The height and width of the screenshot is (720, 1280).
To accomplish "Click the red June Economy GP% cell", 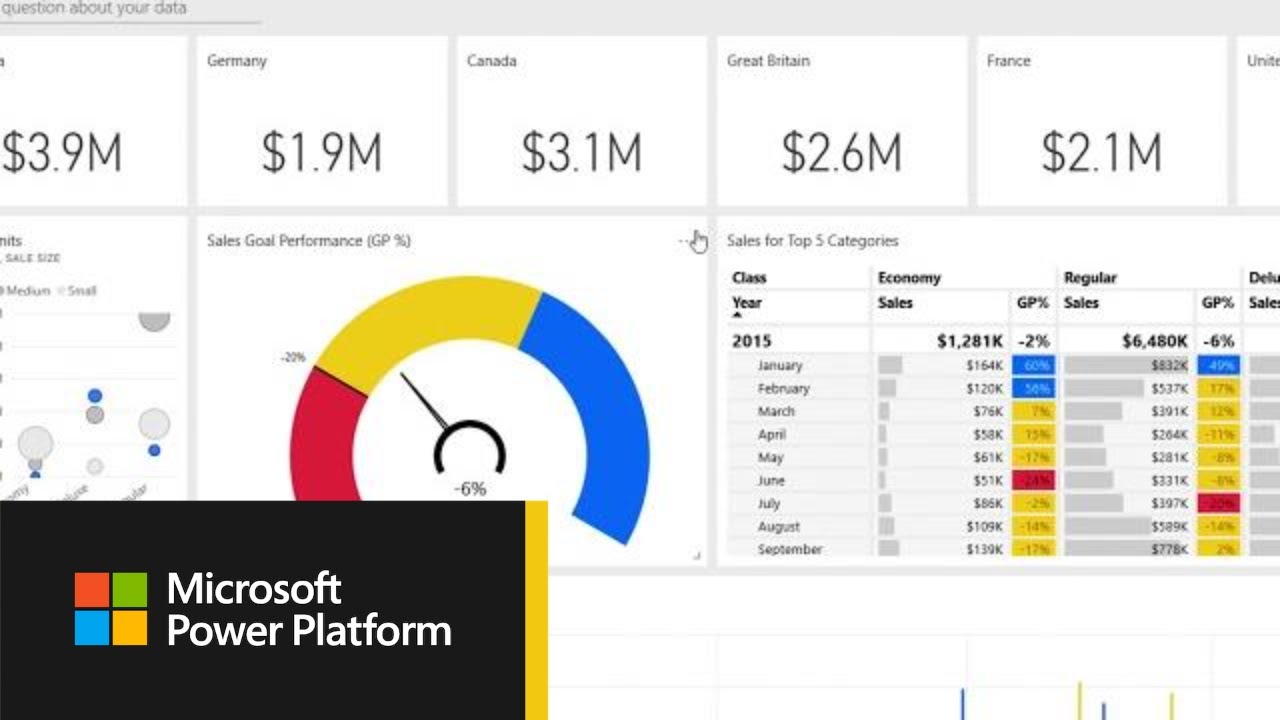I will tap(1033, 480).
